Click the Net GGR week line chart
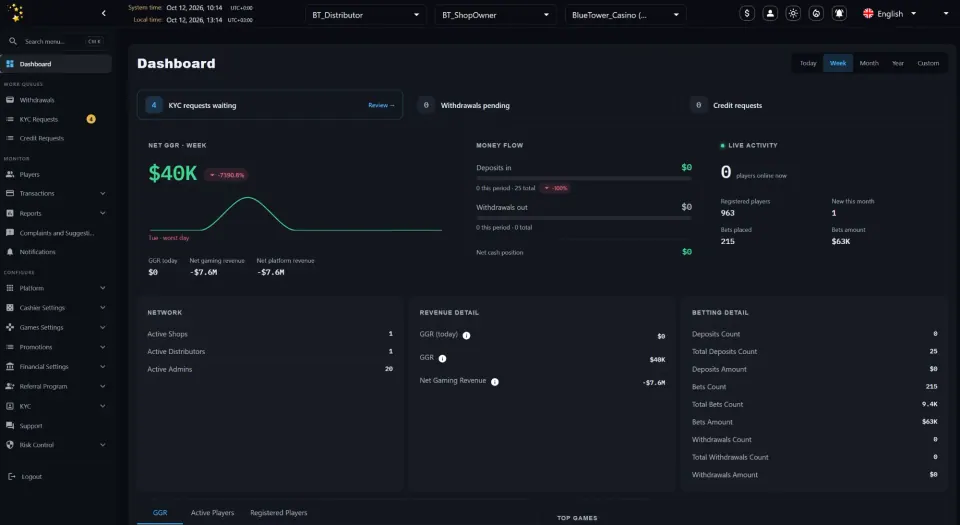 (x=295, y=214)
